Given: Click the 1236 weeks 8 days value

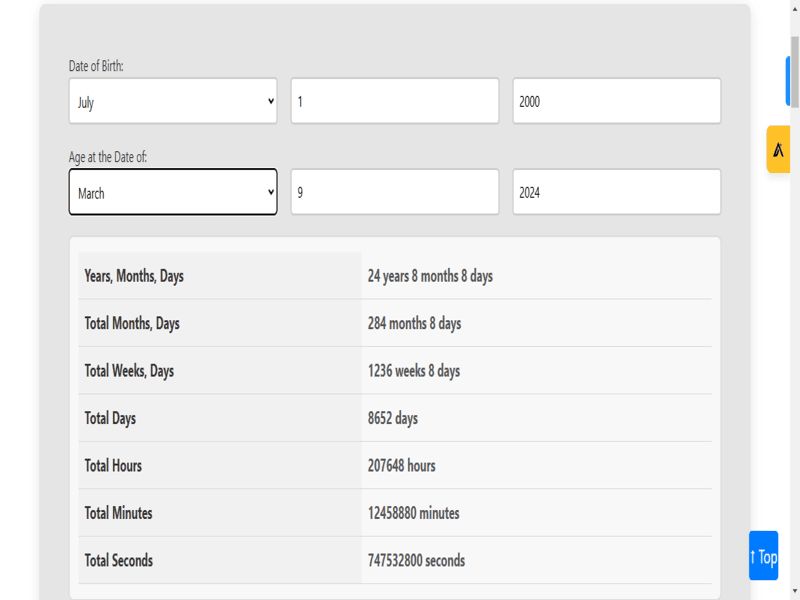Looking at the screenshot, I should (x=414, y=371).
